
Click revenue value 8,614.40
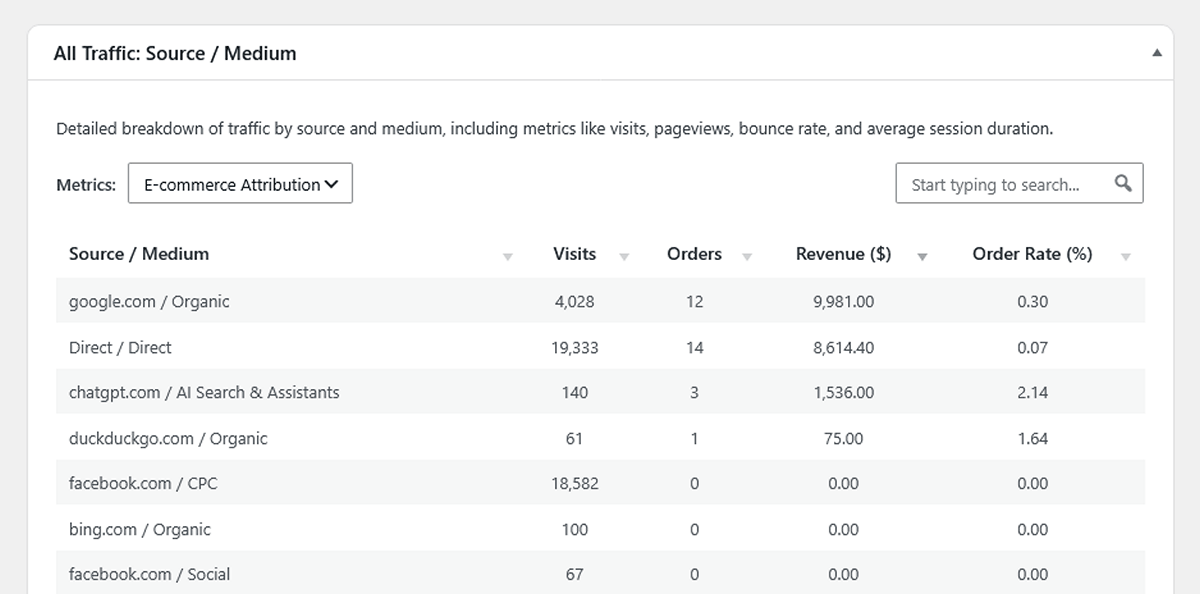843,347
